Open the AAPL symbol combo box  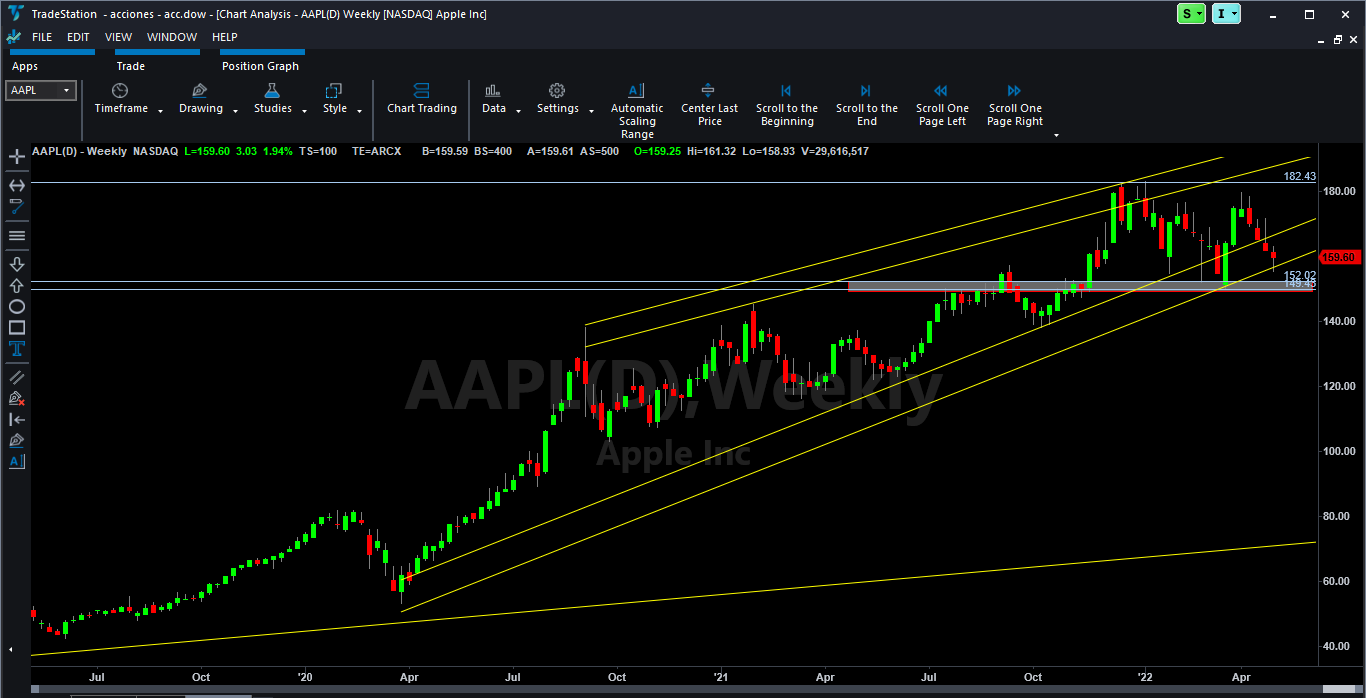coord(41,90)
